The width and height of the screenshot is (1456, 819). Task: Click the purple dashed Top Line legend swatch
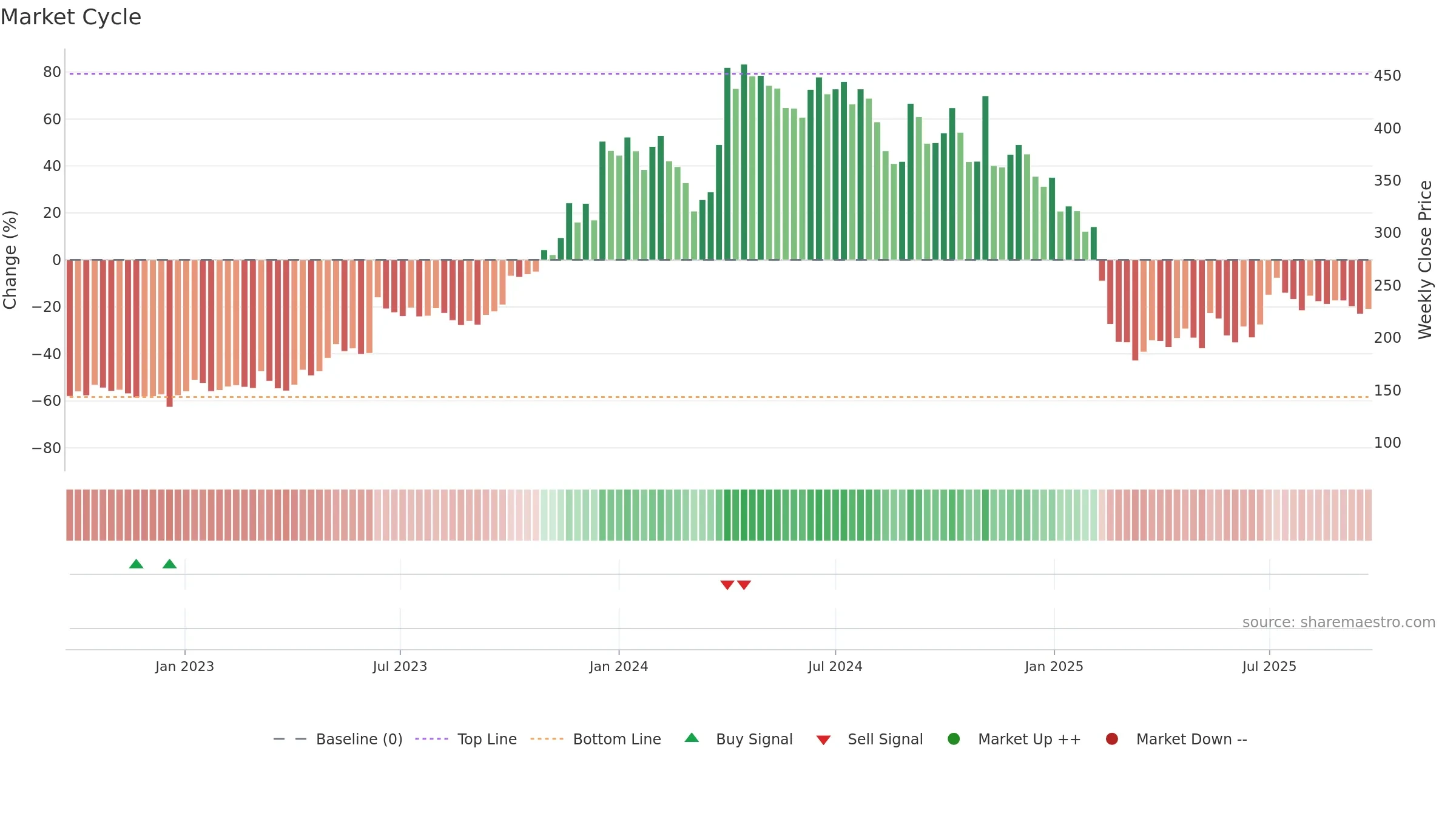[431, 739]
